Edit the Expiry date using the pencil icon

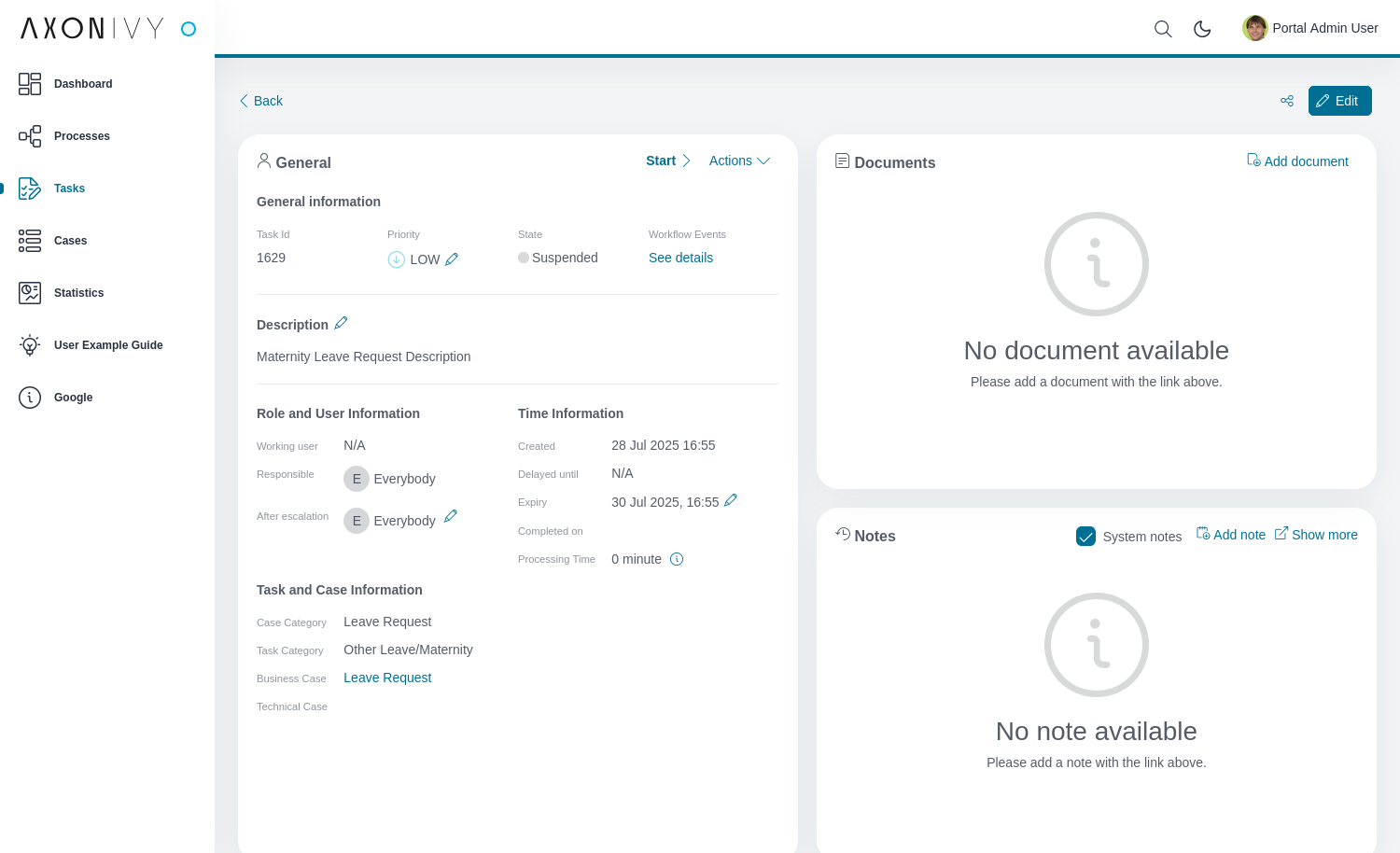pos(730,500)
